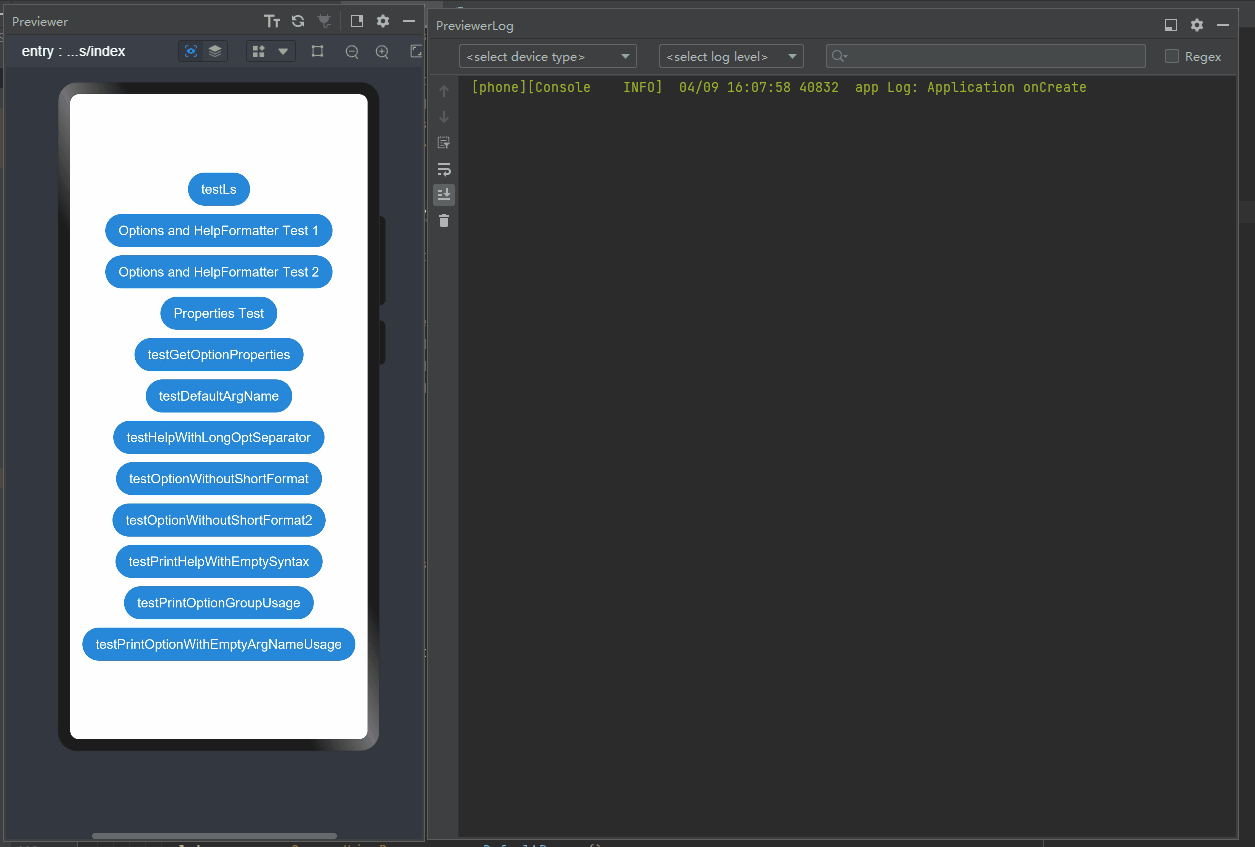
Task: Open the select log level dropdown
Action: pyautogui.click(x=731, y=57)
